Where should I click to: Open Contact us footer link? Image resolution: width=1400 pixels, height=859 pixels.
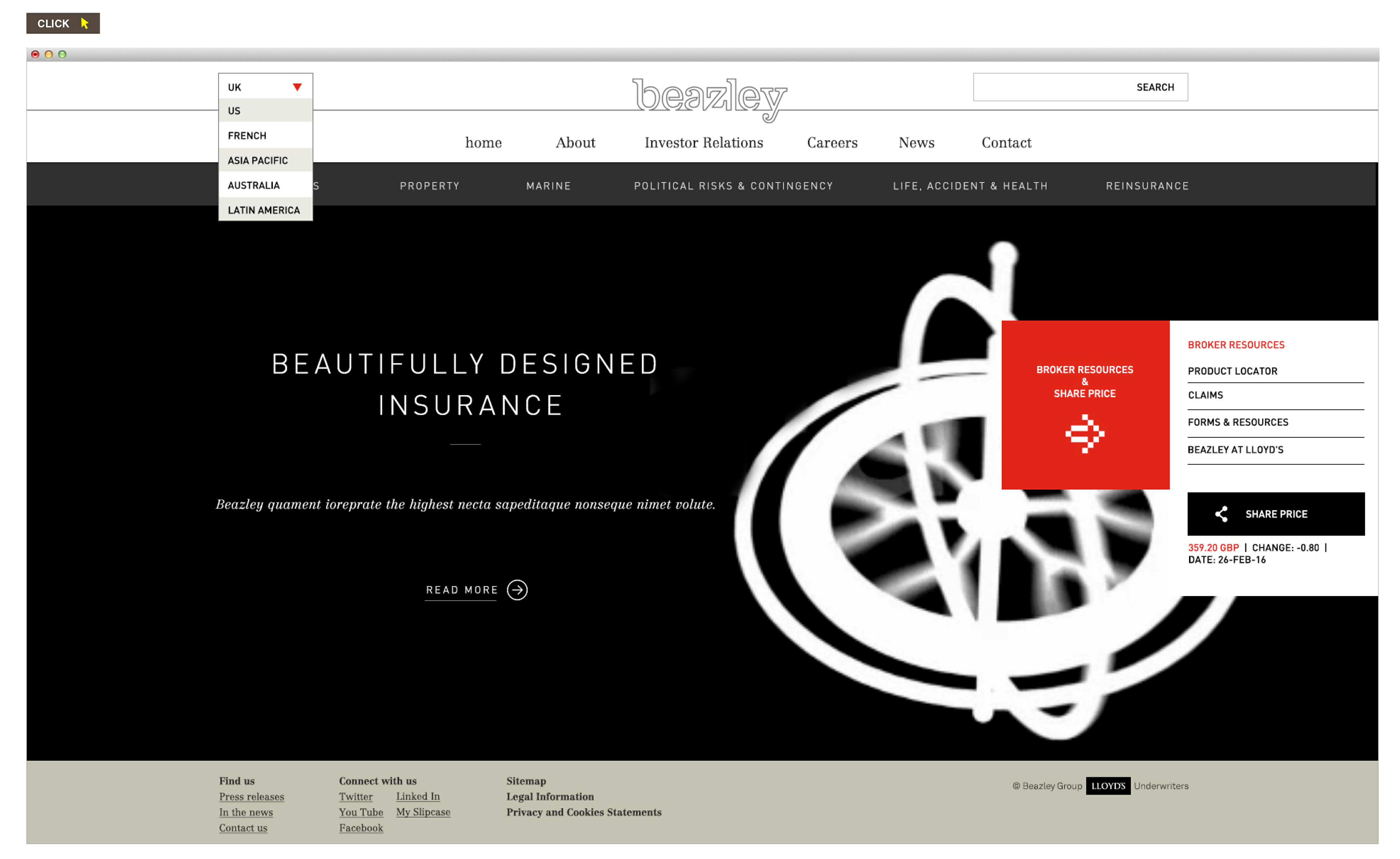click(x=243, y=828)
